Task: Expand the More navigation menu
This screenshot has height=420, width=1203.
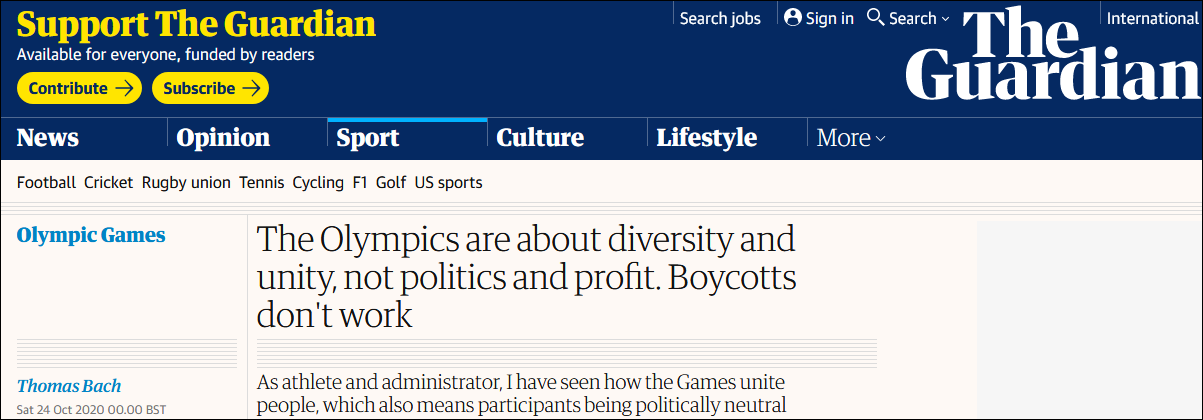Action: (851, 138)
